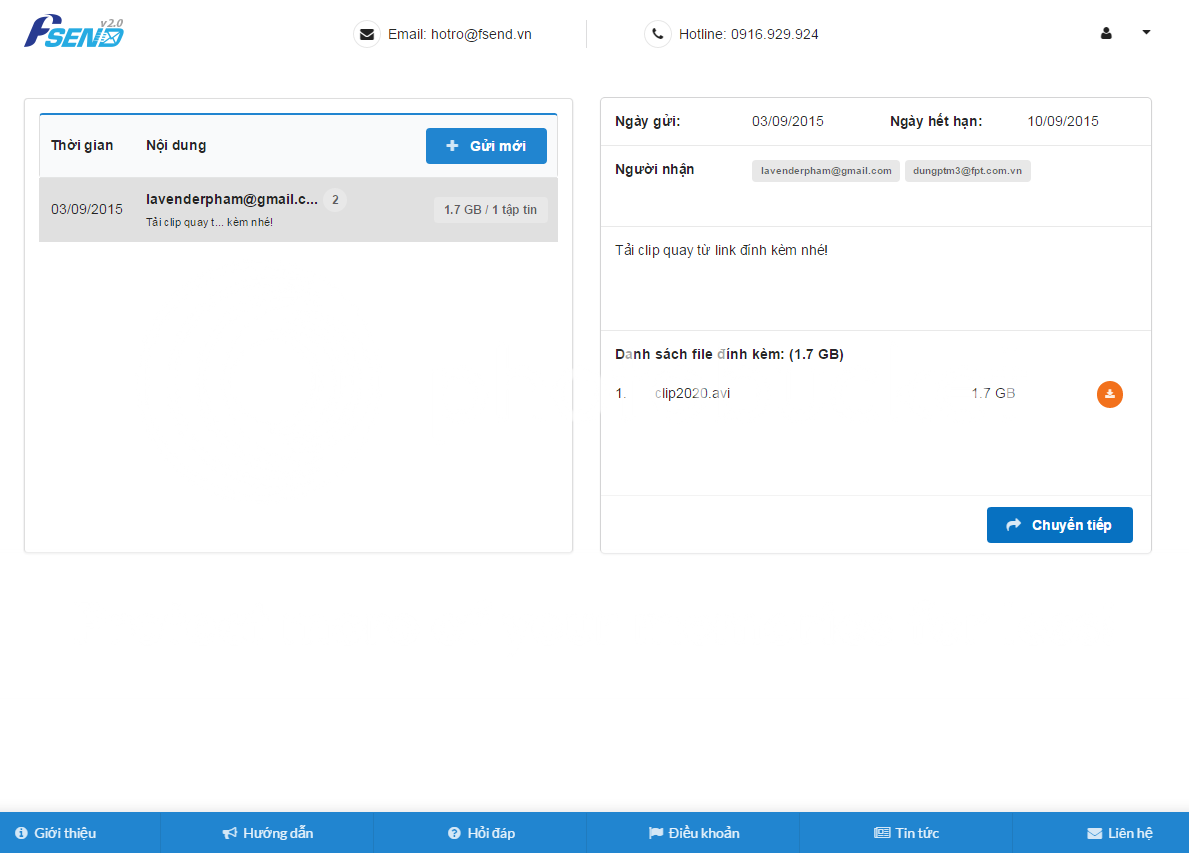Click the user profile icon
This screenshot has width=1189, height=853.
(1106, 33)
